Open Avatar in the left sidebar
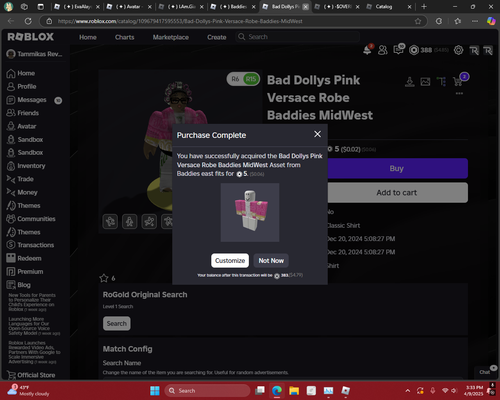Viewport: 500px width, 400px height. tap(21, 126)
